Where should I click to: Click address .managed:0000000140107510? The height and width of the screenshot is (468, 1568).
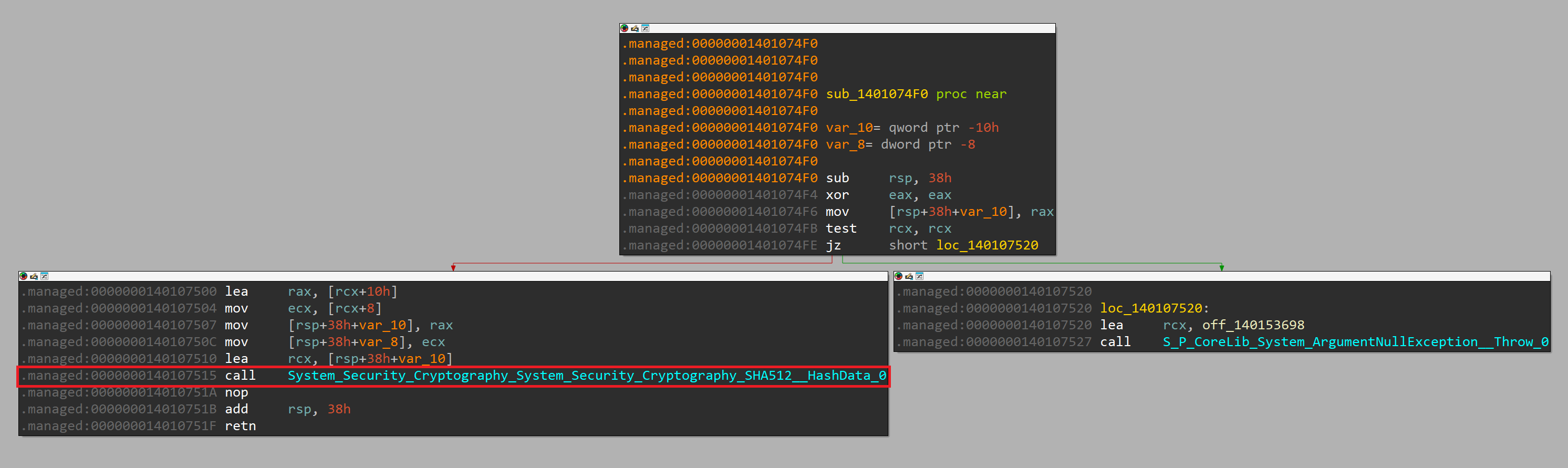119,359
